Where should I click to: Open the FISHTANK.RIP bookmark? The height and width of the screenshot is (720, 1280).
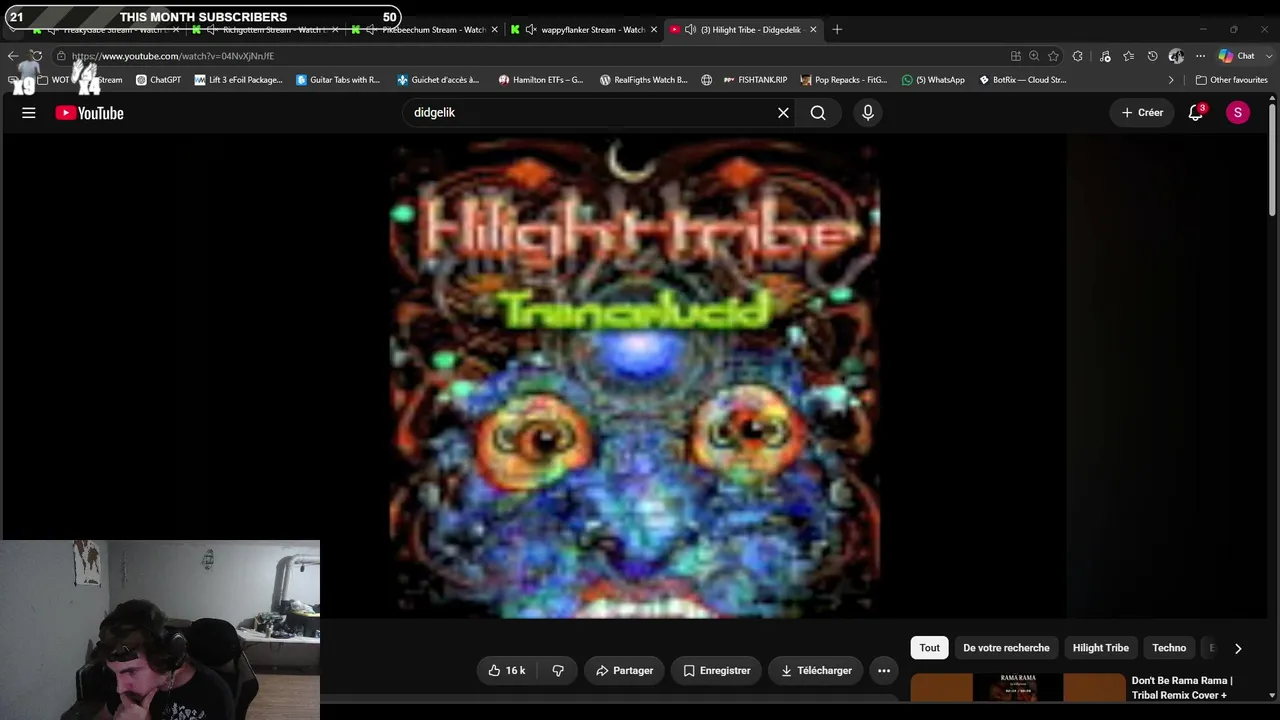[755, 80]
